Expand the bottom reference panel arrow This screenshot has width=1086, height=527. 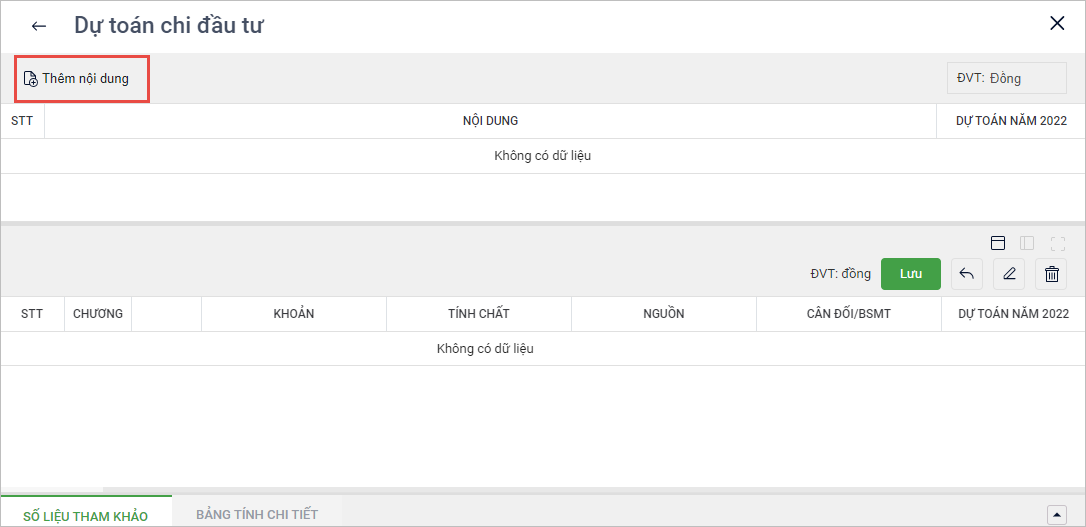(1056, 515)
